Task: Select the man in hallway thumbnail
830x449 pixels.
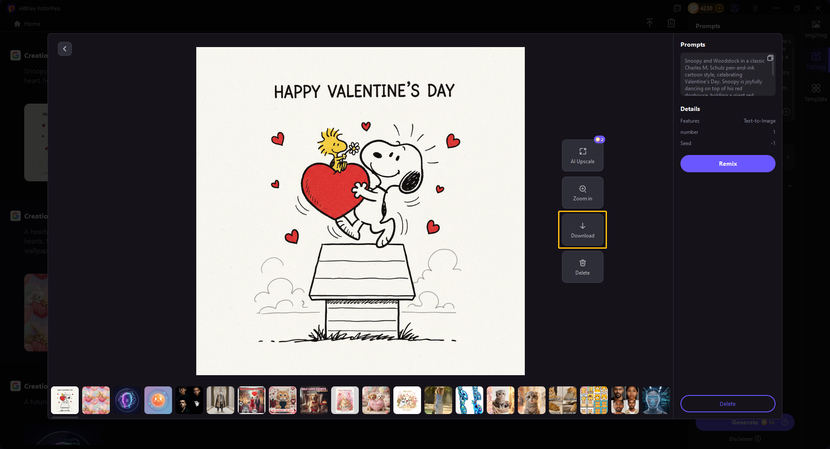Action: pyautogui.click(x=220, y=400)
